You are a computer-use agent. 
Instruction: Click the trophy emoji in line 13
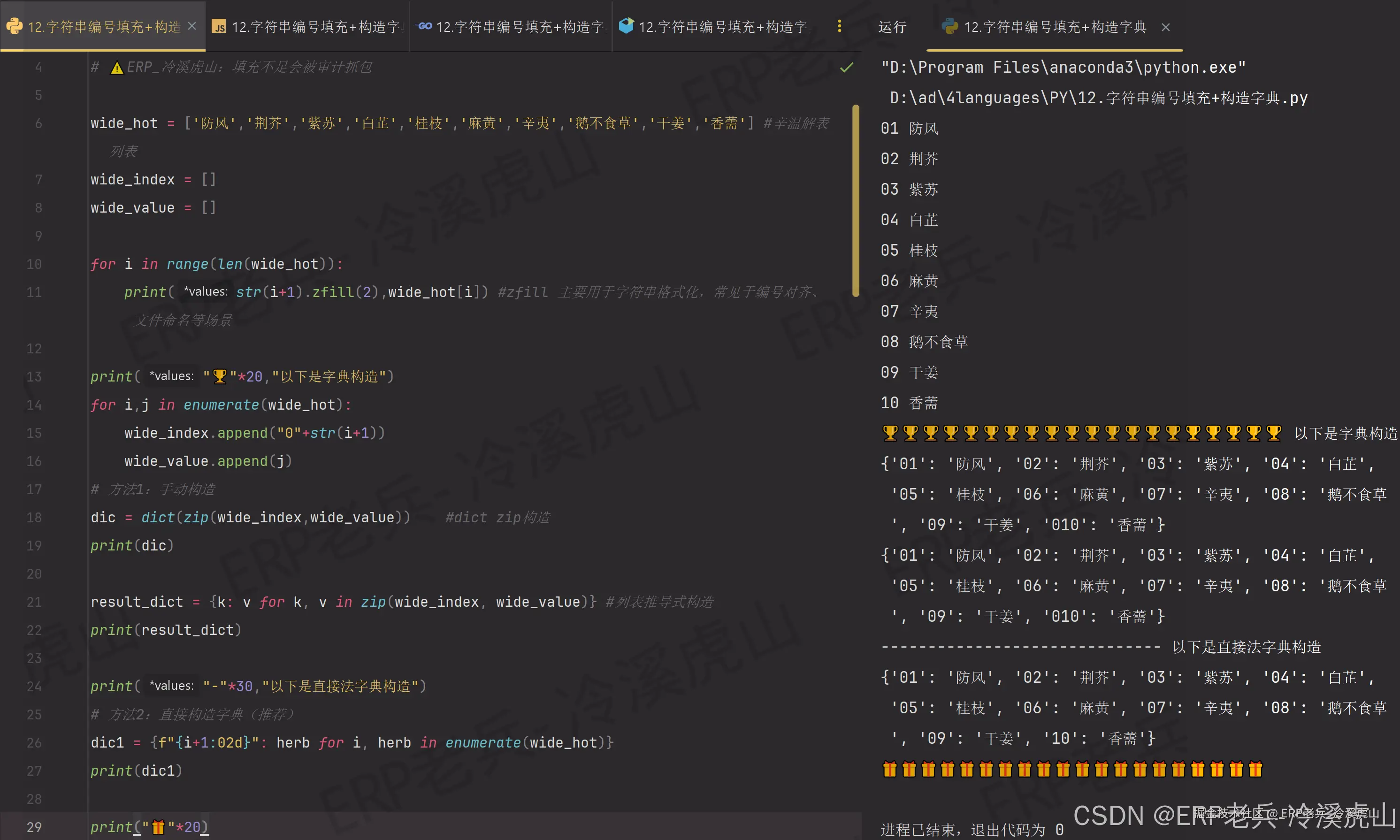pyautogui.click(x=220, y=376)
